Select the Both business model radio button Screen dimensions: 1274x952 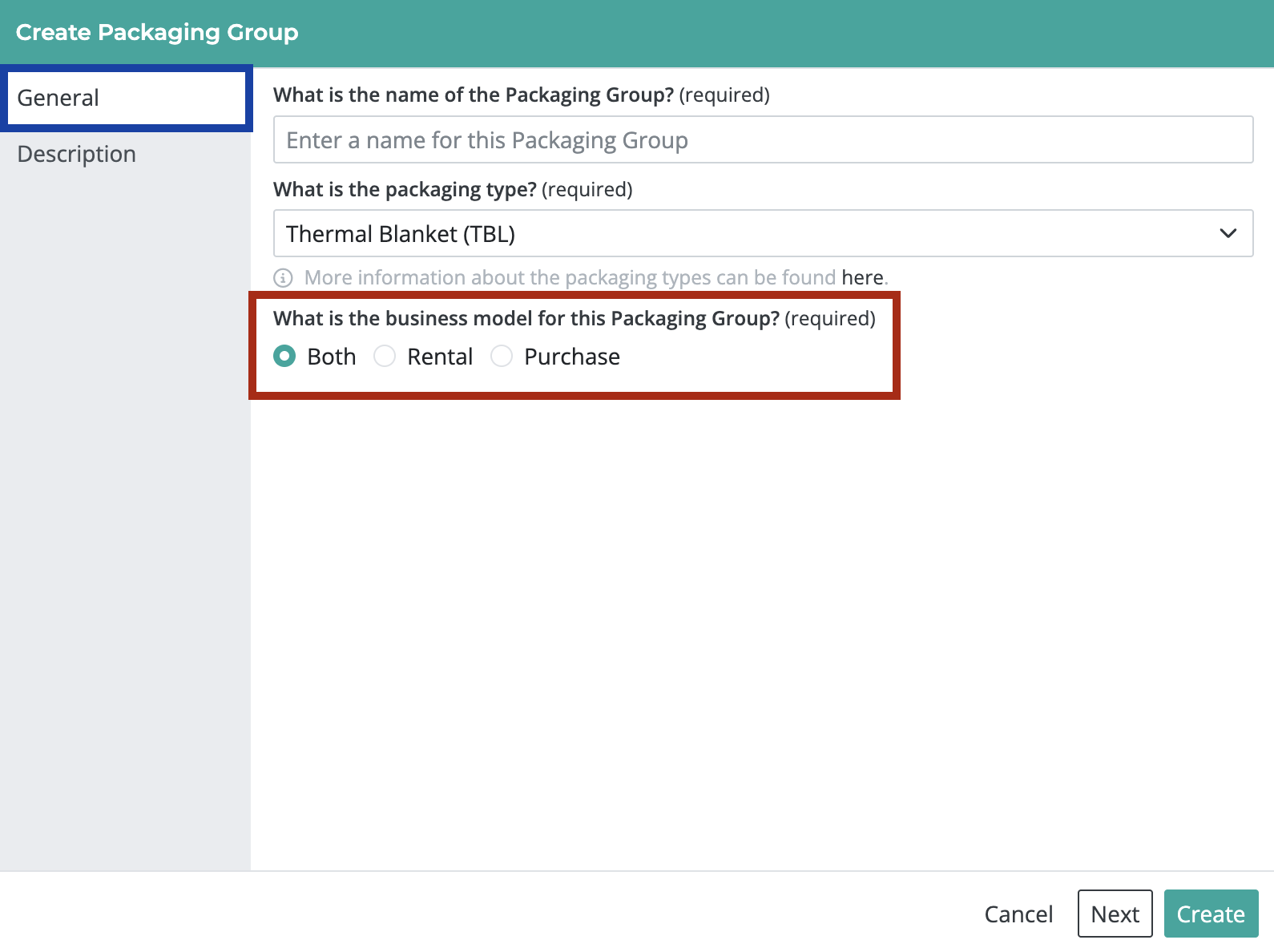click(284, 356)
